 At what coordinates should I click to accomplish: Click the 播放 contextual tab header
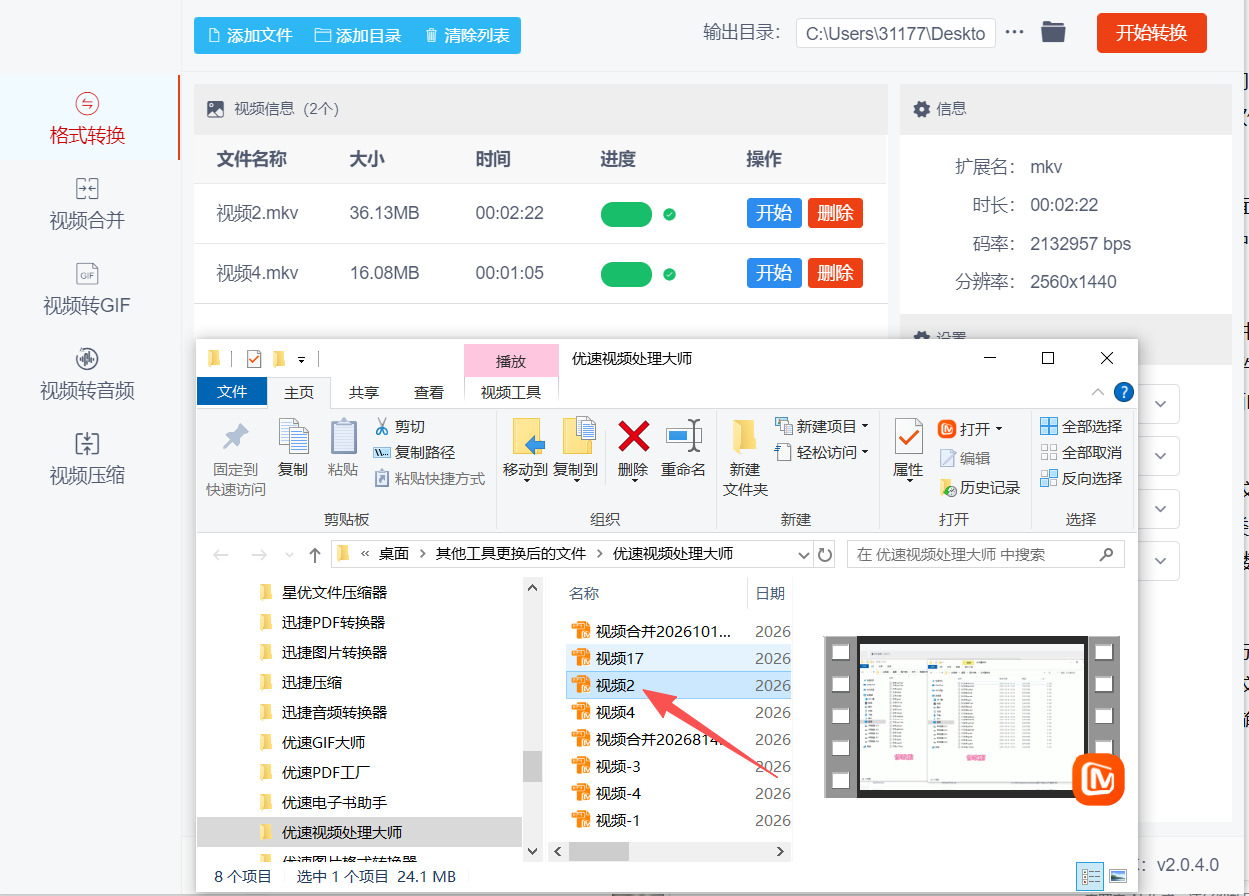click(x=511, y=361)
